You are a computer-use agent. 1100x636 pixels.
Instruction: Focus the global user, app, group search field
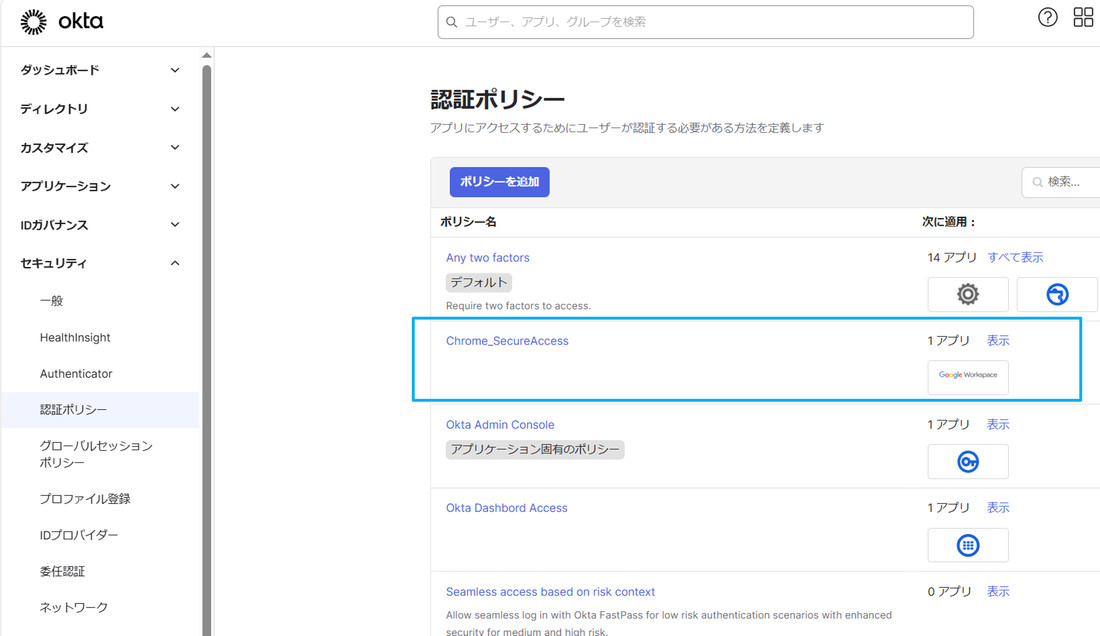click(x=706, y=22)
